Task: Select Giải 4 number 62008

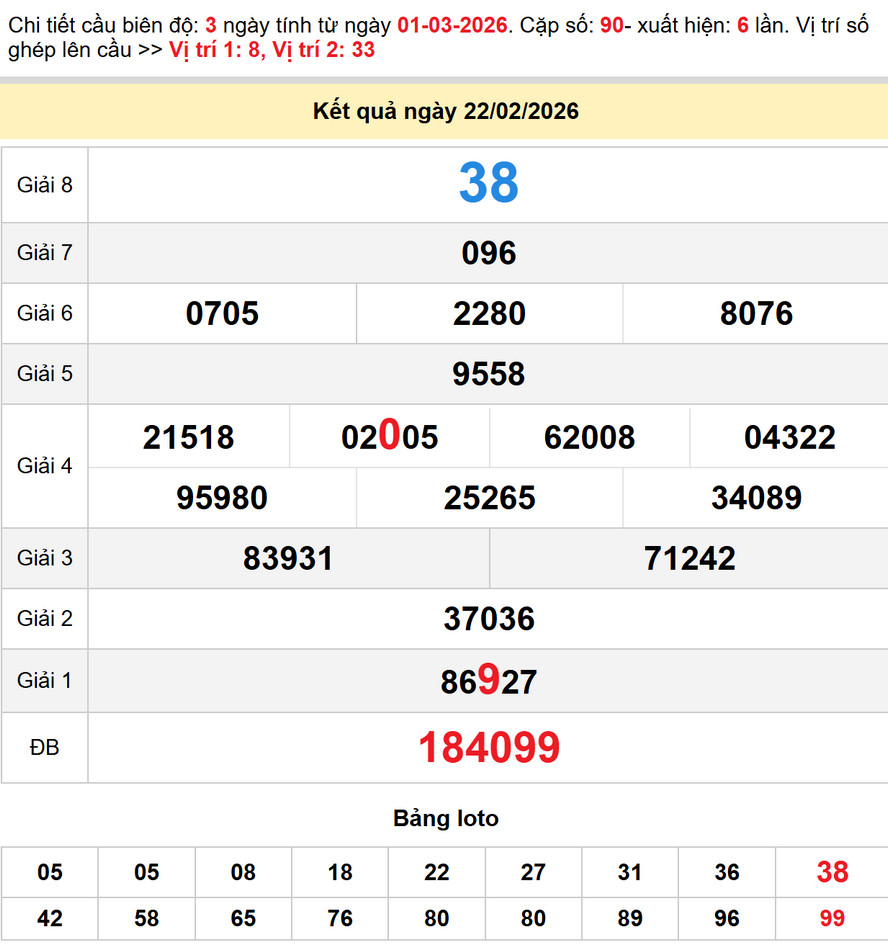Action: coord(589,437)
